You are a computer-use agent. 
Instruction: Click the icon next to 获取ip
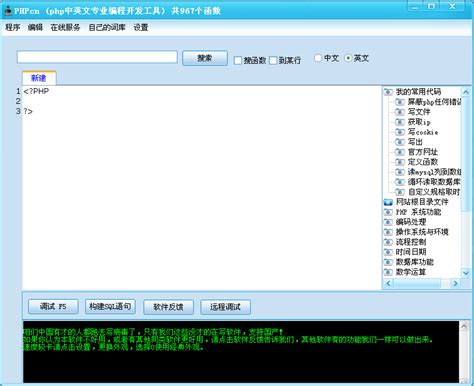pos(400,122)
